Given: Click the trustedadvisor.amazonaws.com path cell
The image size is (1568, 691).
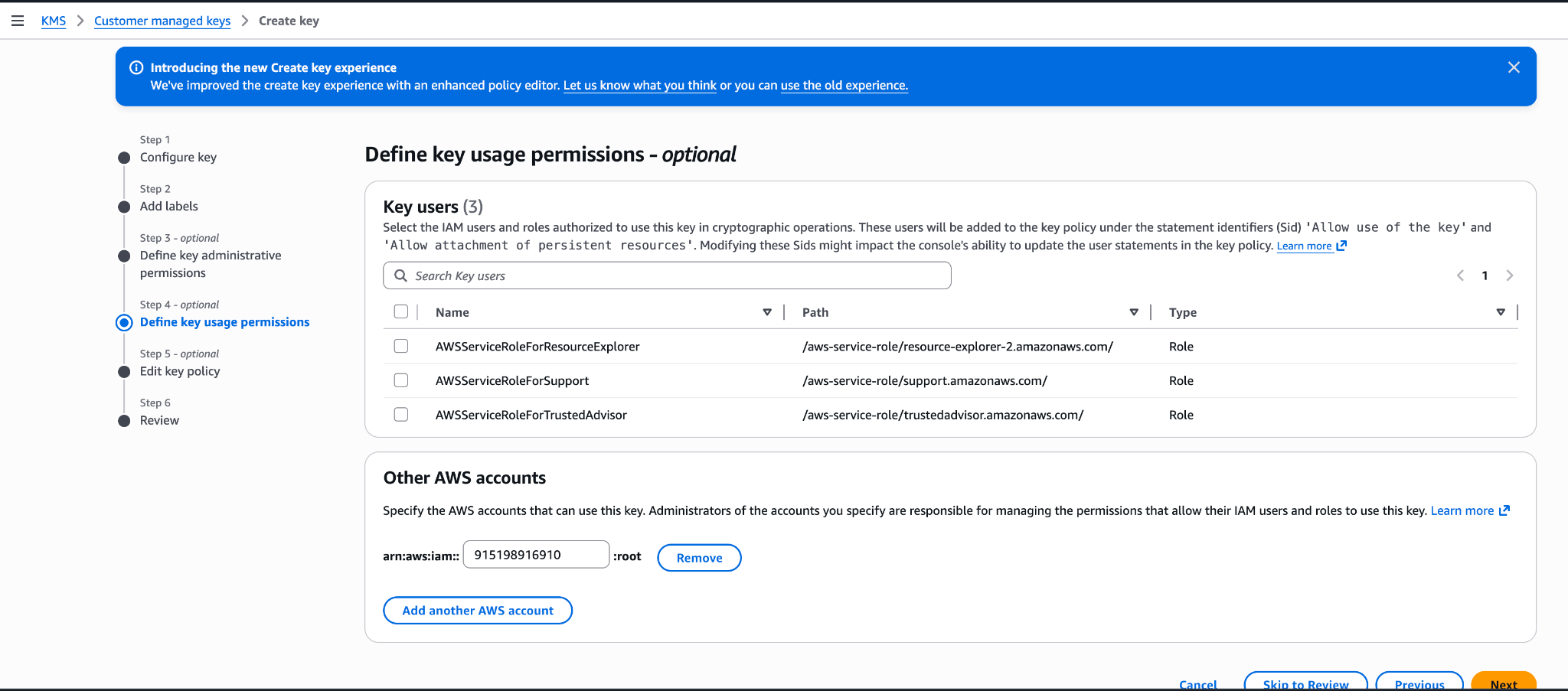Looking at the screenshot, I should (x=943, y=415).
